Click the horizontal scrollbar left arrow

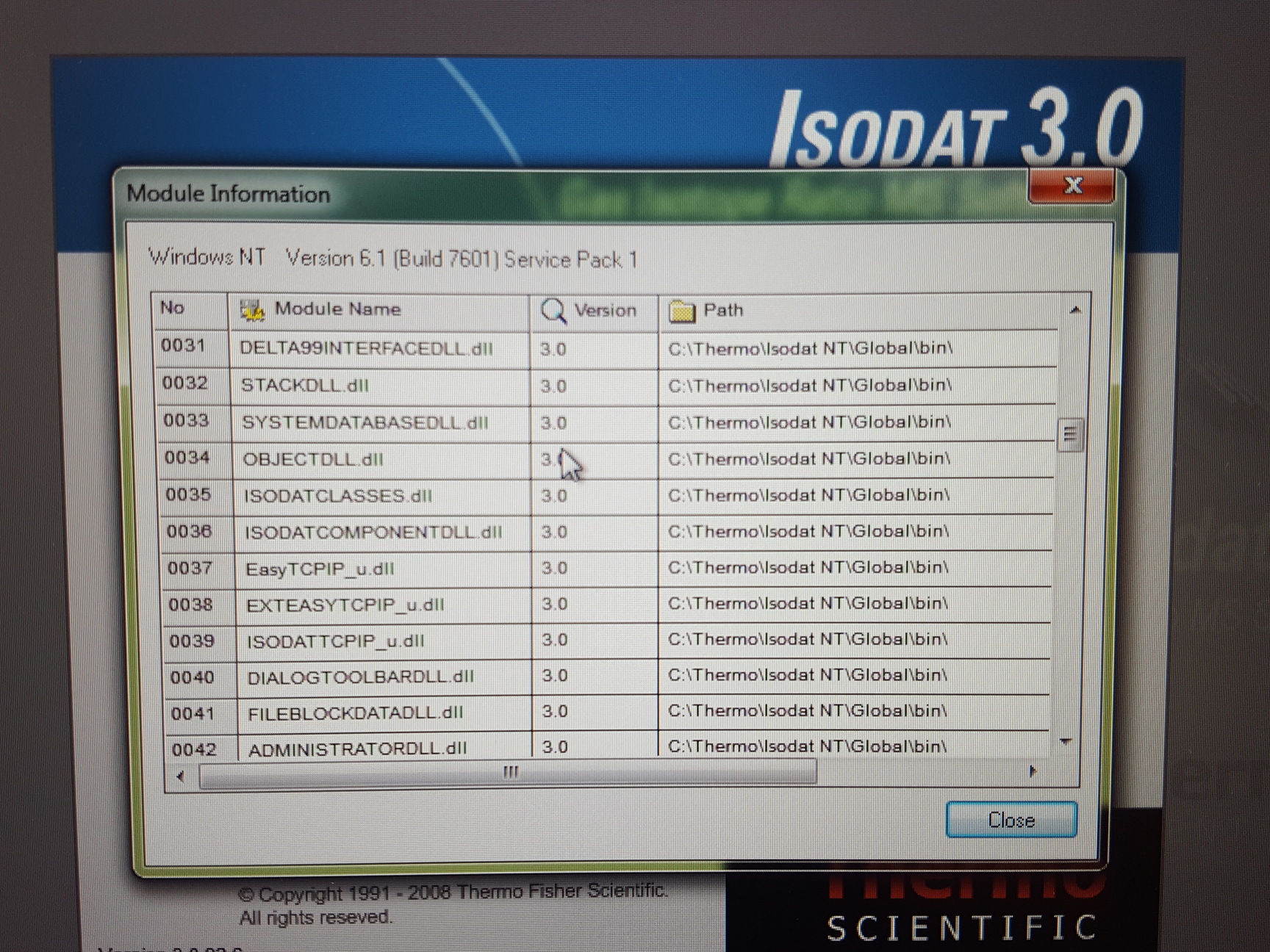click(180, 776)
